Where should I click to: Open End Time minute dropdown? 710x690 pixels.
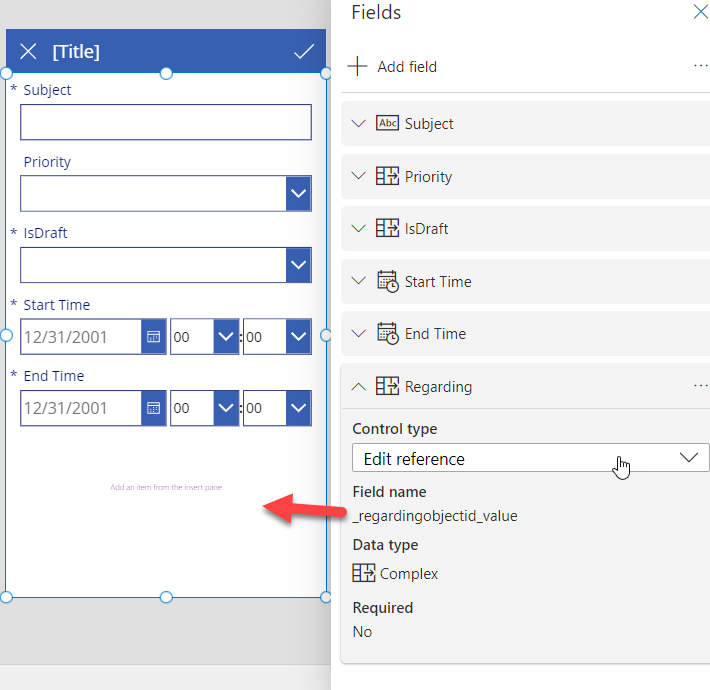pyautogui.click(x=298, y=408)
